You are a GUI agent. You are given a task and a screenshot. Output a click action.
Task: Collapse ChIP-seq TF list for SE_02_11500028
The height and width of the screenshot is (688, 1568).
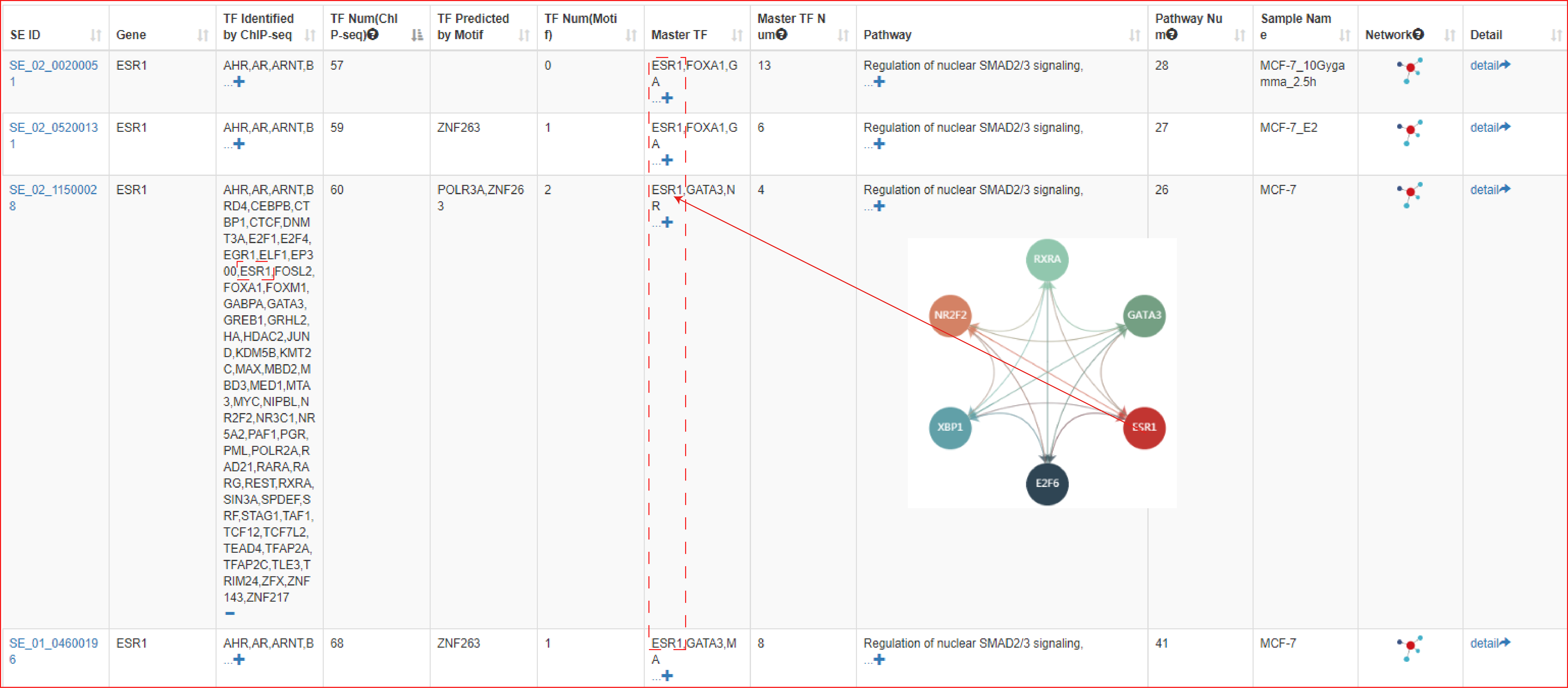(x=230, y=613)
